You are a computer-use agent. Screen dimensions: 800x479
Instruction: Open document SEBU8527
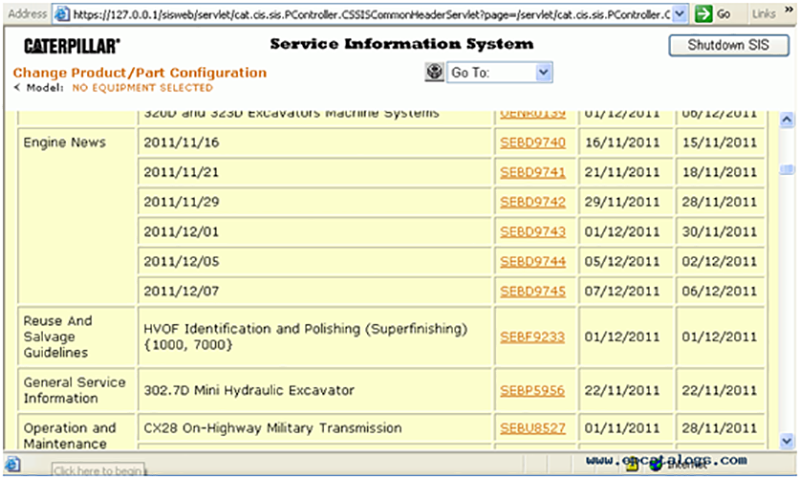click(533, 428)
